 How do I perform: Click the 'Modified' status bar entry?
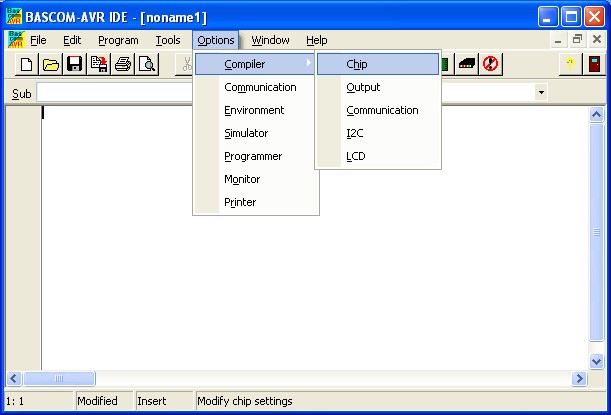tap(97, 401)
